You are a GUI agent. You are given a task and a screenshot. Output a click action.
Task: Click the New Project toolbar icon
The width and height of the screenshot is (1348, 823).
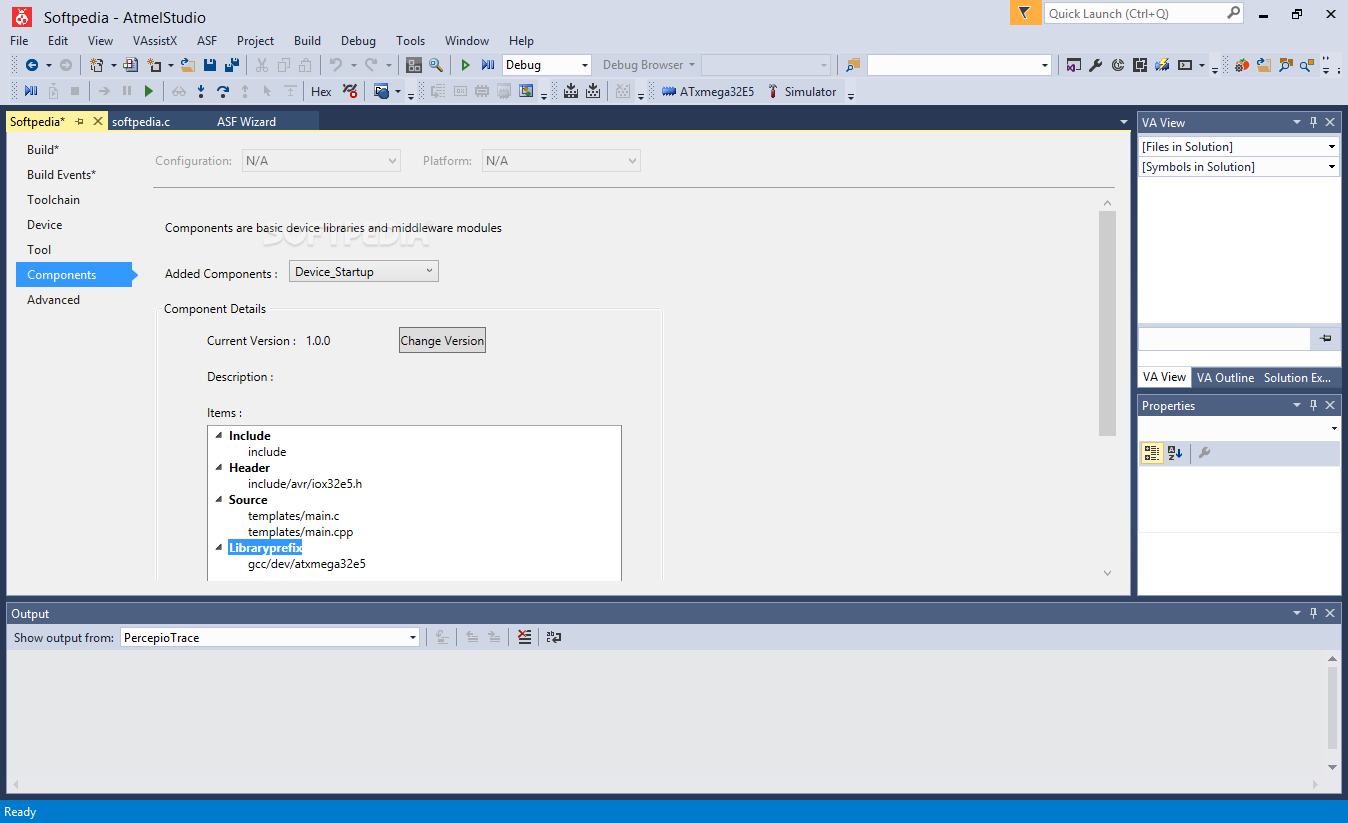point(96,65)
